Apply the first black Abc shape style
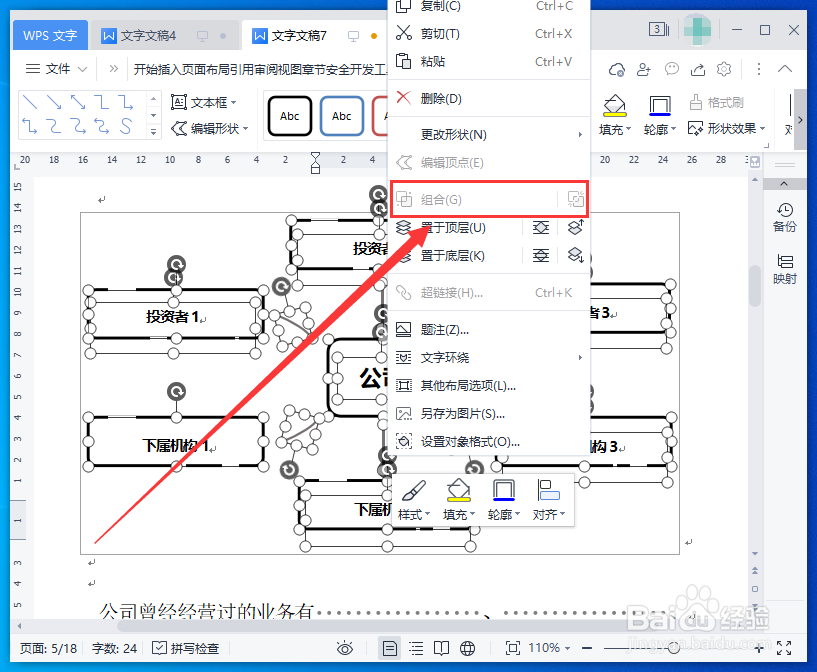Image resolution: width=817 pixels, height=672 pixels. click(x=290, y=116)
